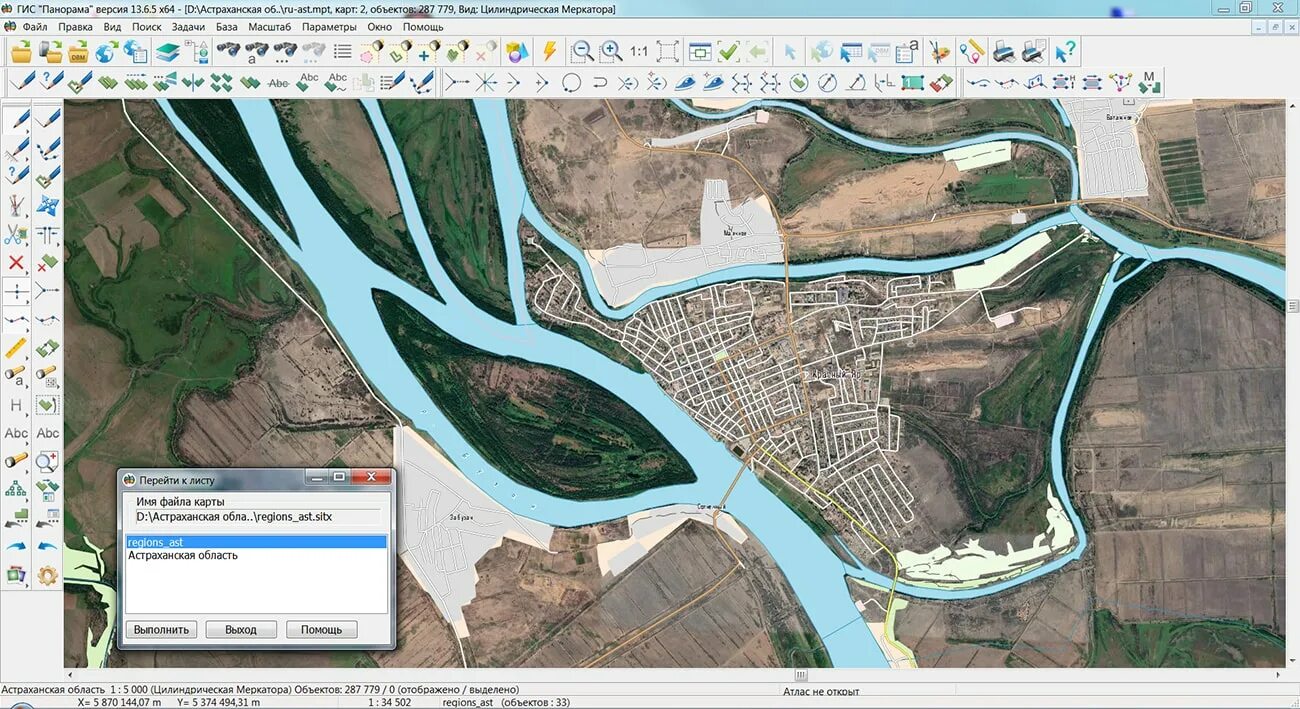The width and height of the screenshot is (1300, 709).
Task: Click the Выполнить button
Action: (x=161, y=629)
